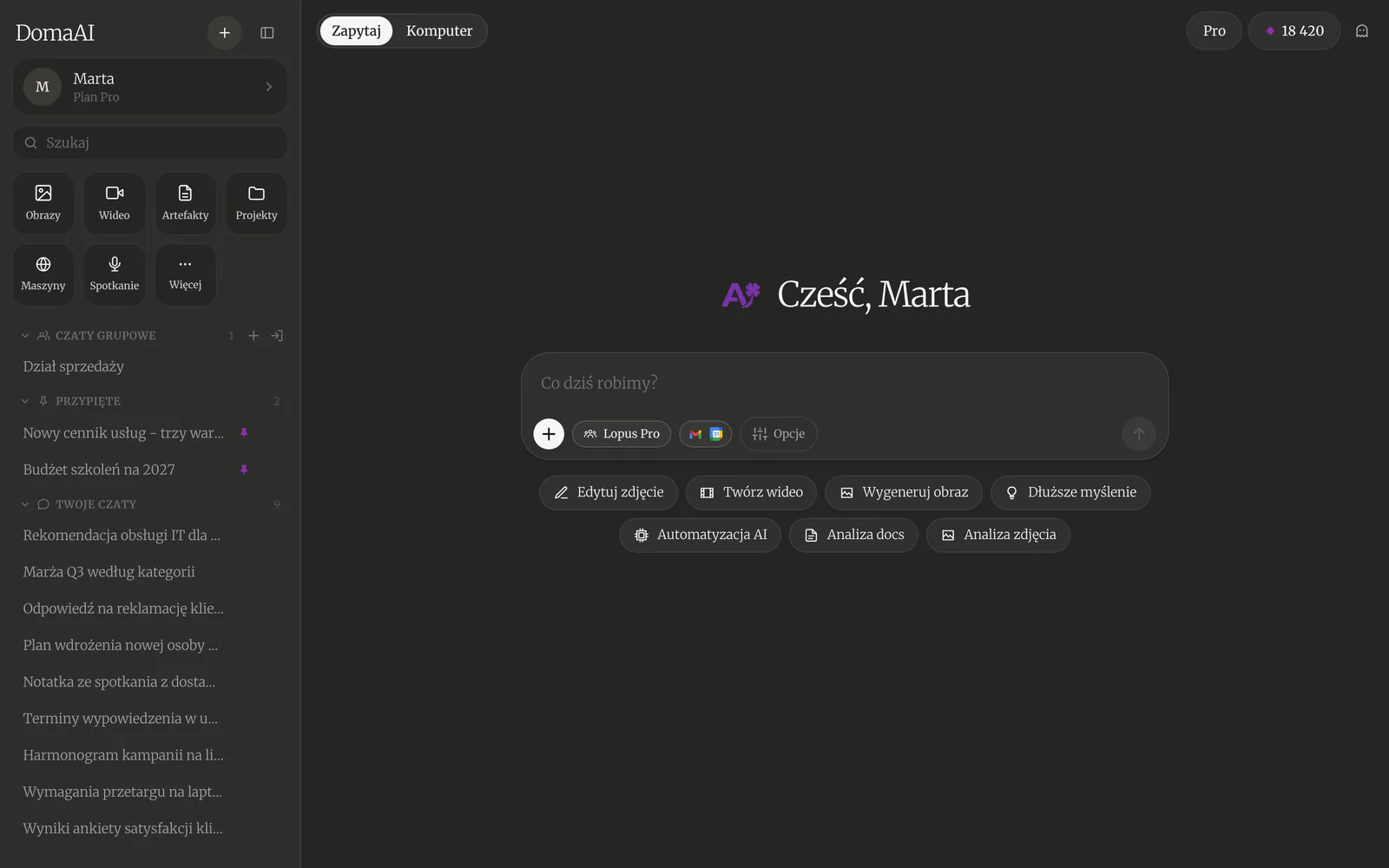Click the send arrow button
The image size is (1389, 868).
[x=1139, y=434]
